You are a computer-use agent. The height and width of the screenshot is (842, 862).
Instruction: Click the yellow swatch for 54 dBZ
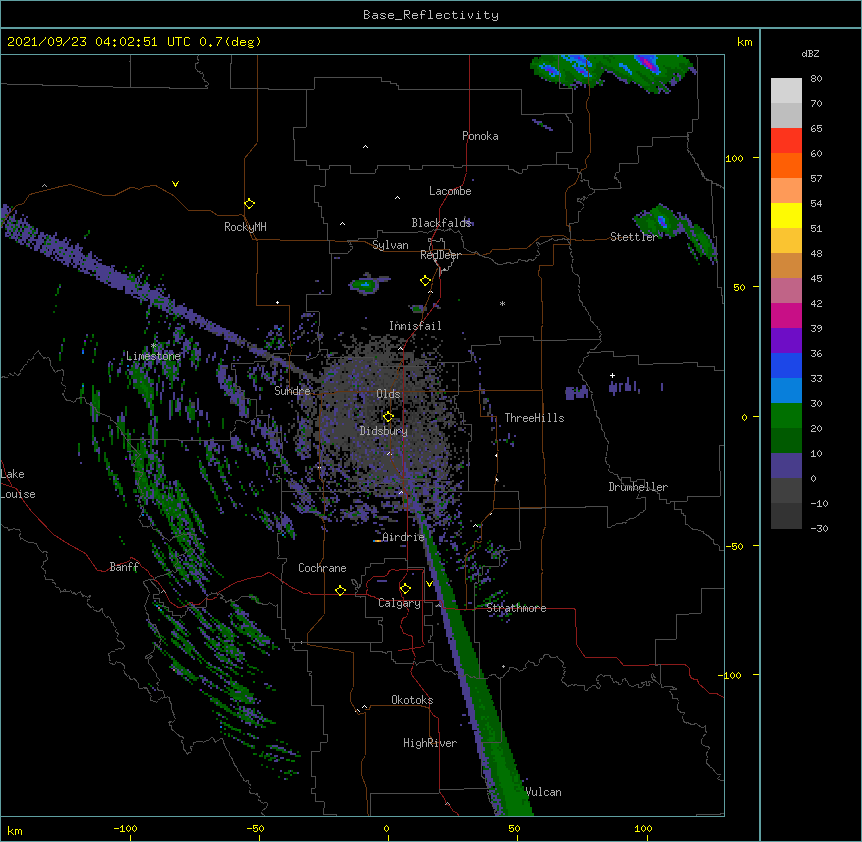(x=786, y=215)
